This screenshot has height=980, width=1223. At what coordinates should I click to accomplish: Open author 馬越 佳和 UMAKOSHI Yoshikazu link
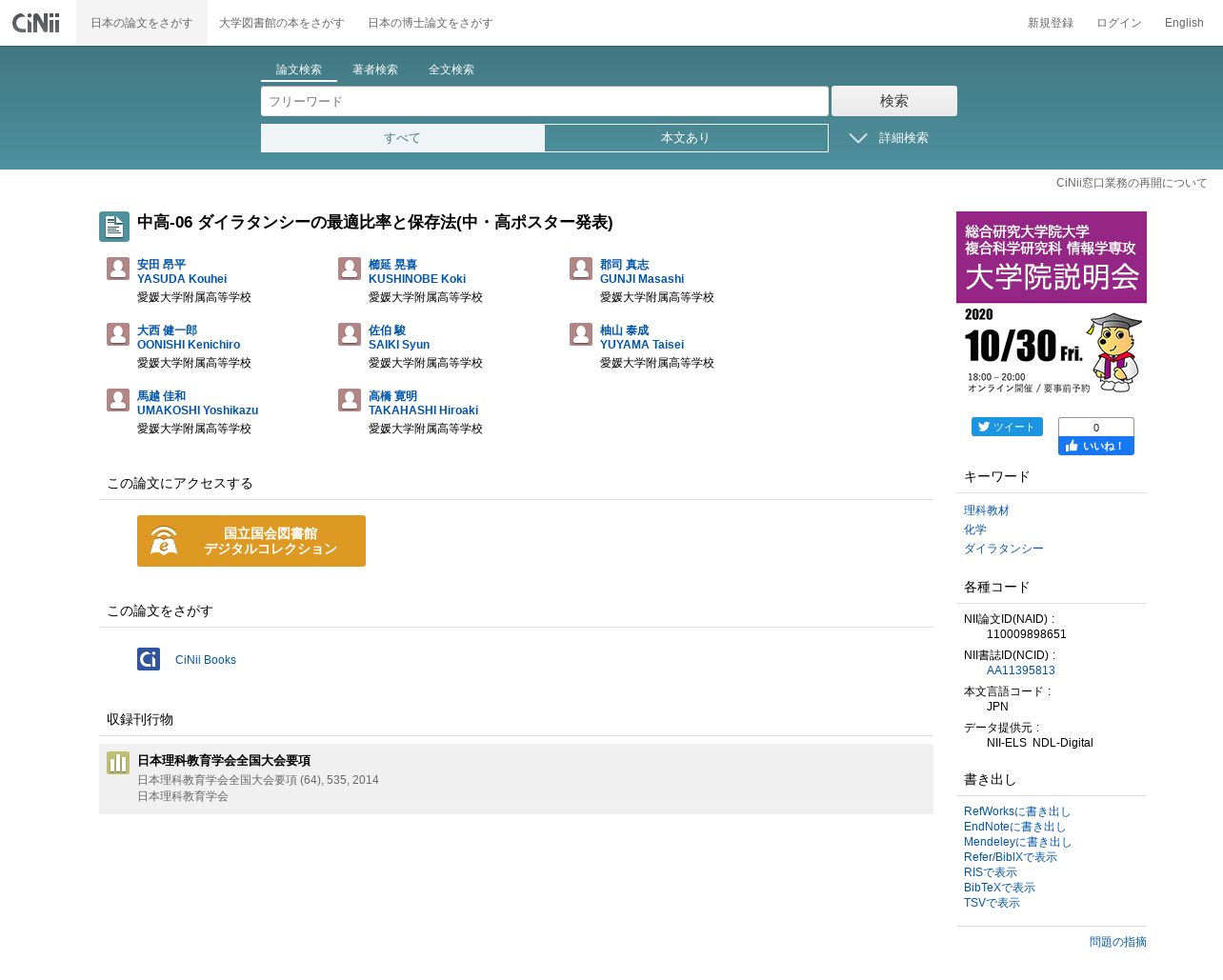tap(198, 403)
